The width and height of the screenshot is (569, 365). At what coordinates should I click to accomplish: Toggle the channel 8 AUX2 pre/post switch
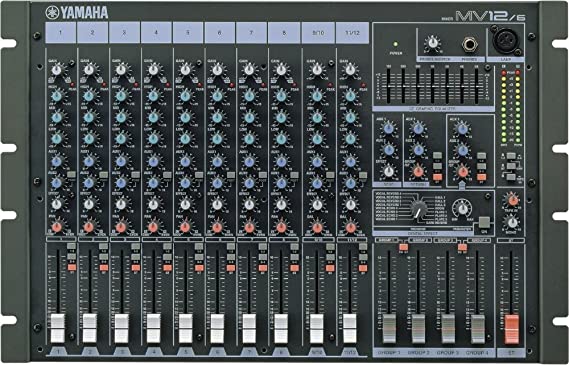[x=295, y=175]
